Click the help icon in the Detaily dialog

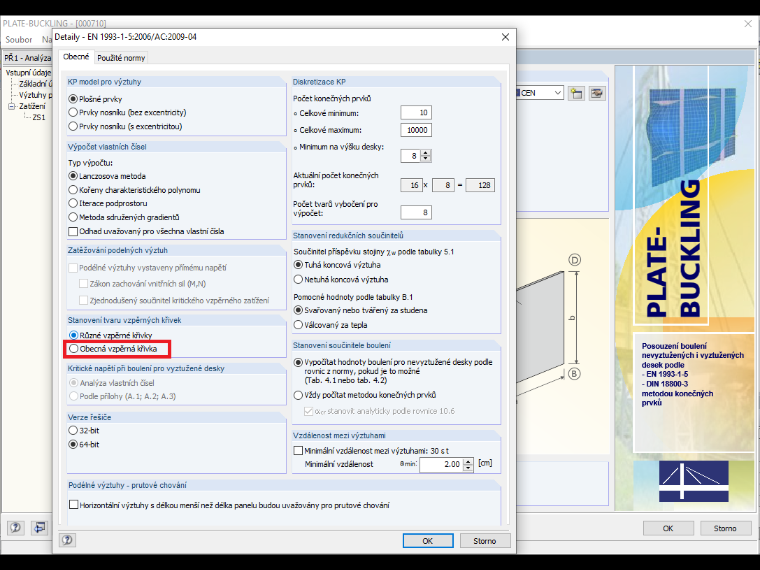[67, 540]
